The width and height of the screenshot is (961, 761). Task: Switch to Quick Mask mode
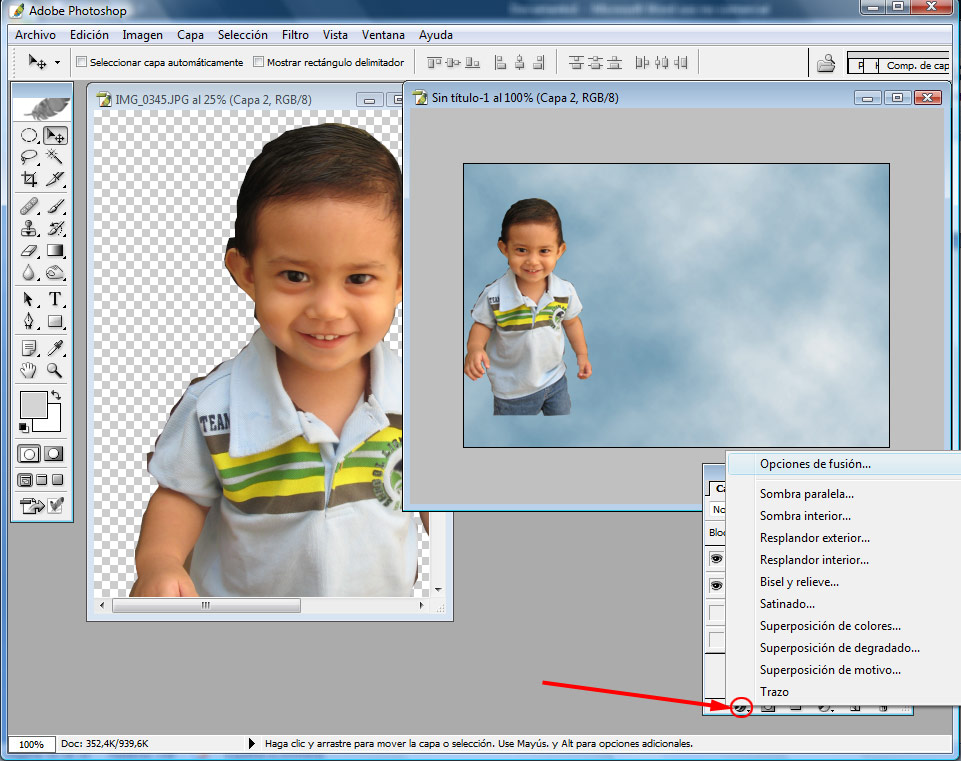point(54,454)
